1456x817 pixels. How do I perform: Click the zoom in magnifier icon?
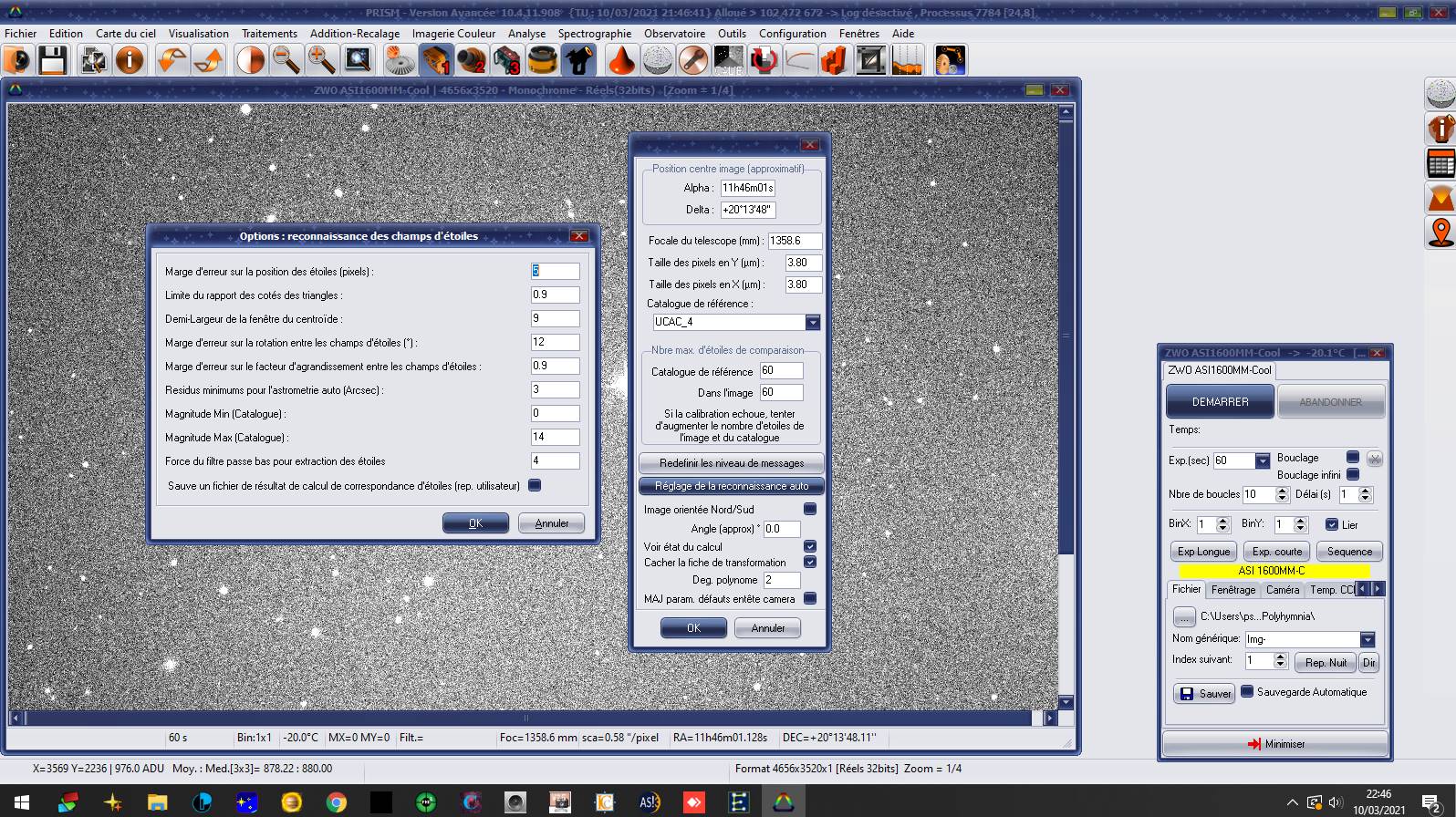[321, 61]
